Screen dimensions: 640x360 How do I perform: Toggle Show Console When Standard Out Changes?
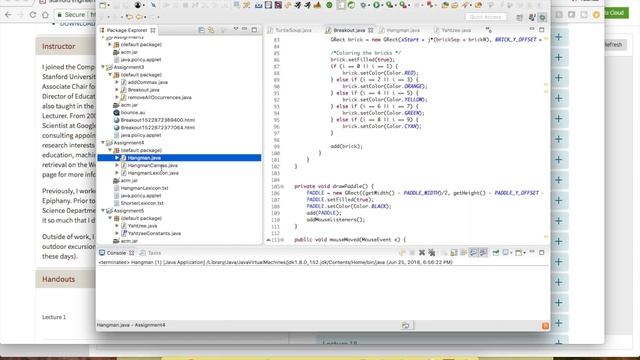tap(473, 253)
